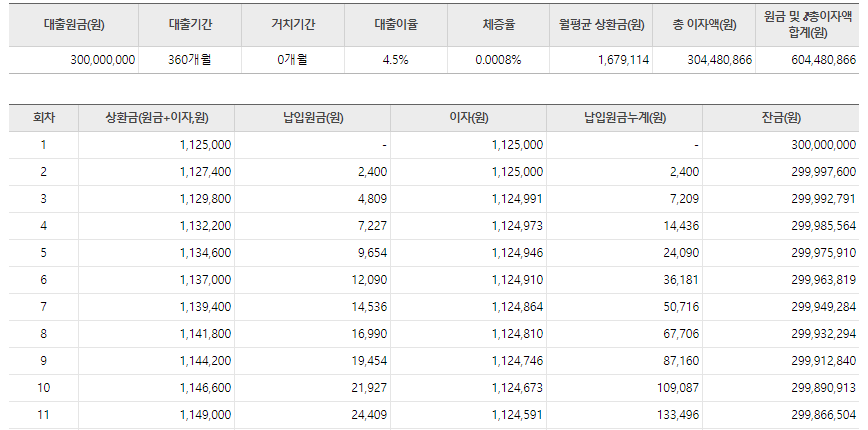Click the repayment amount 1,129,800
The height and width of the screenshot is (430, 868).
(x=205, y=199)
